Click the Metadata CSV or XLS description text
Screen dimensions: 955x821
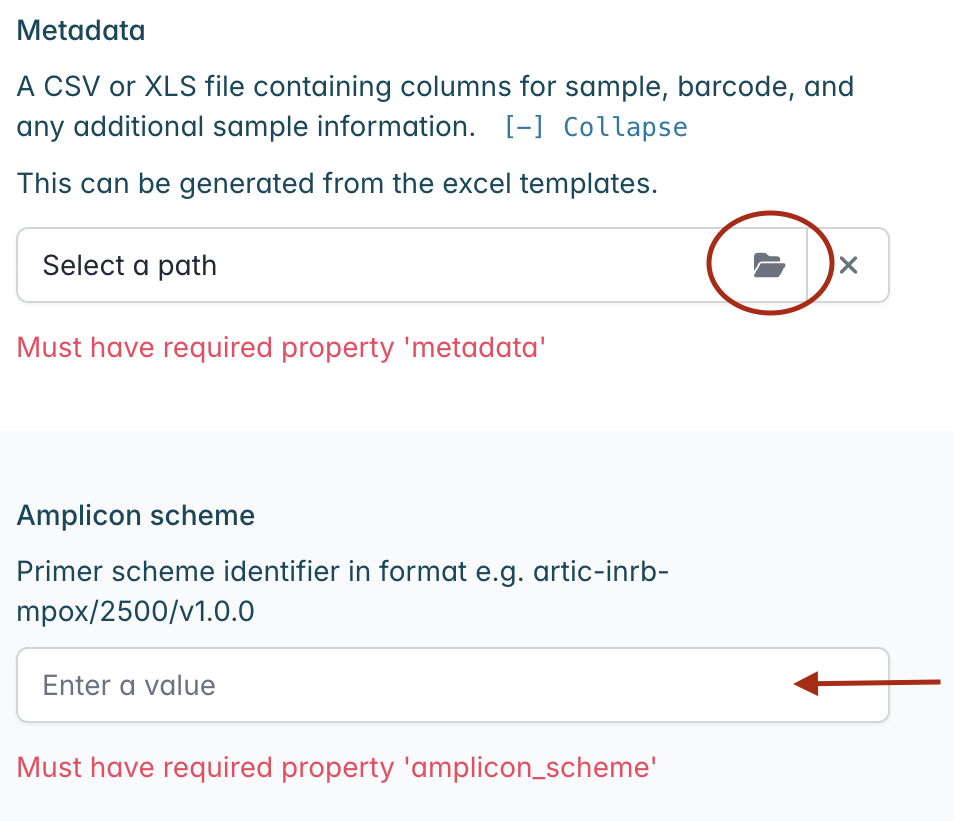click(x=435, y=107)
